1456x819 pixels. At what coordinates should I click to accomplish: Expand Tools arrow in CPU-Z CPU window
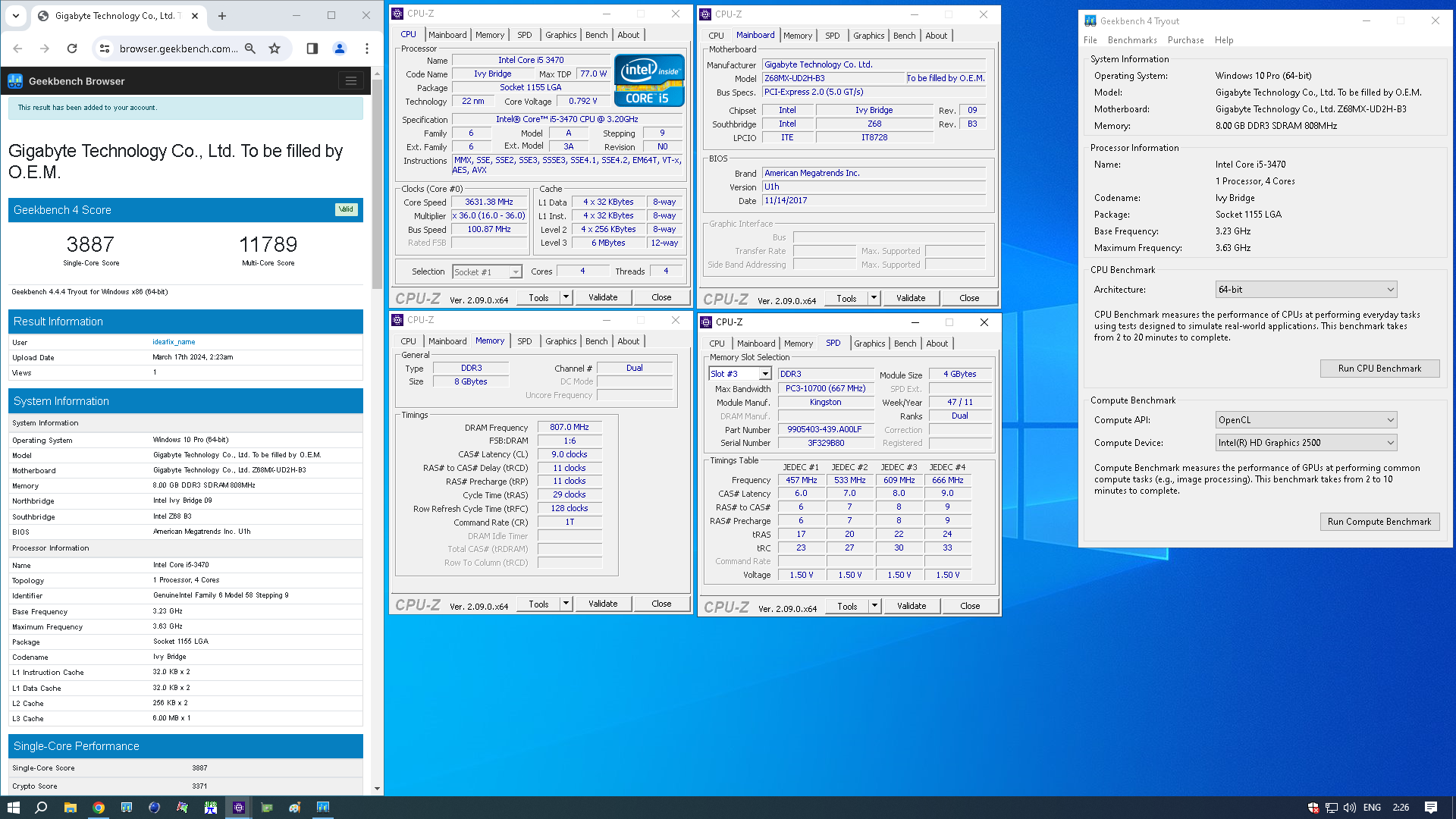[x=566, y=297]
